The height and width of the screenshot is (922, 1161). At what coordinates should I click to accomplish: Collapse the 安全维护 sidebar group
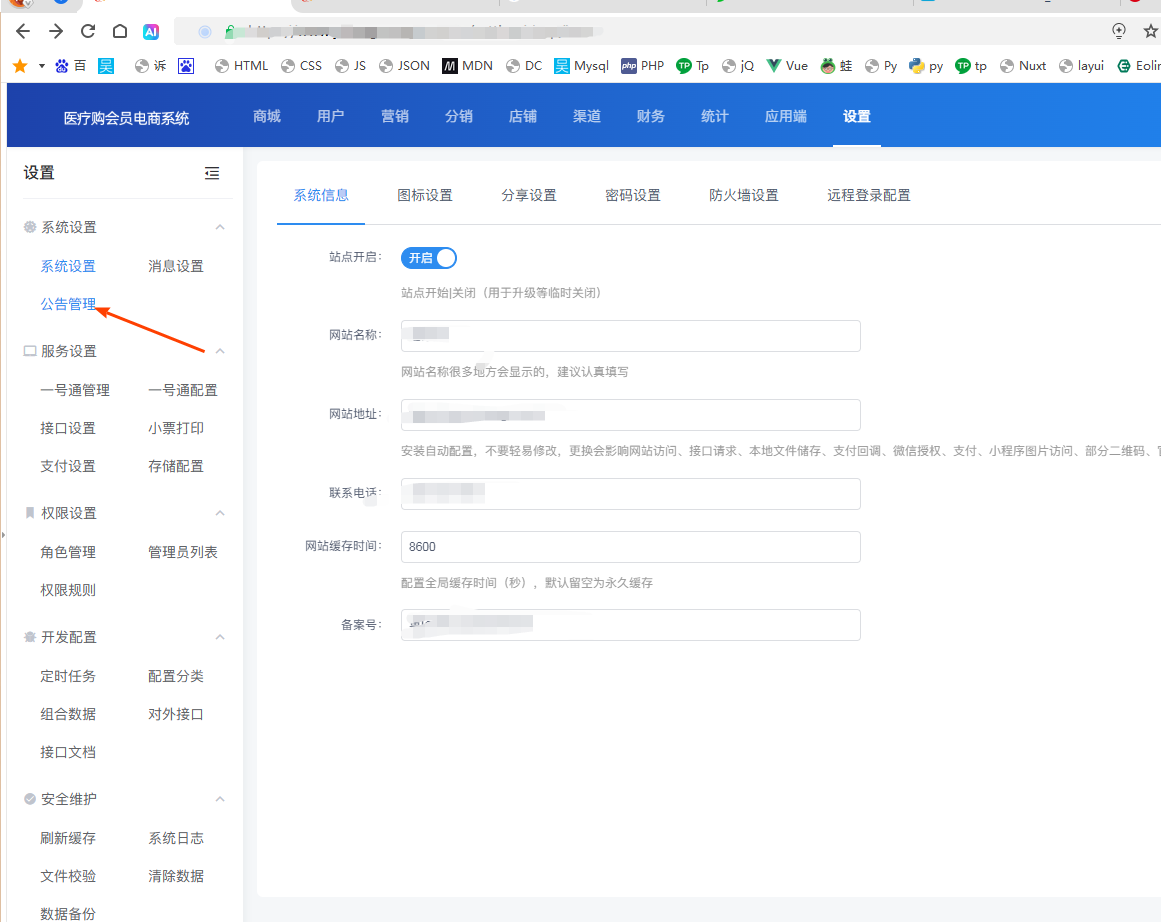pos(220,799)
